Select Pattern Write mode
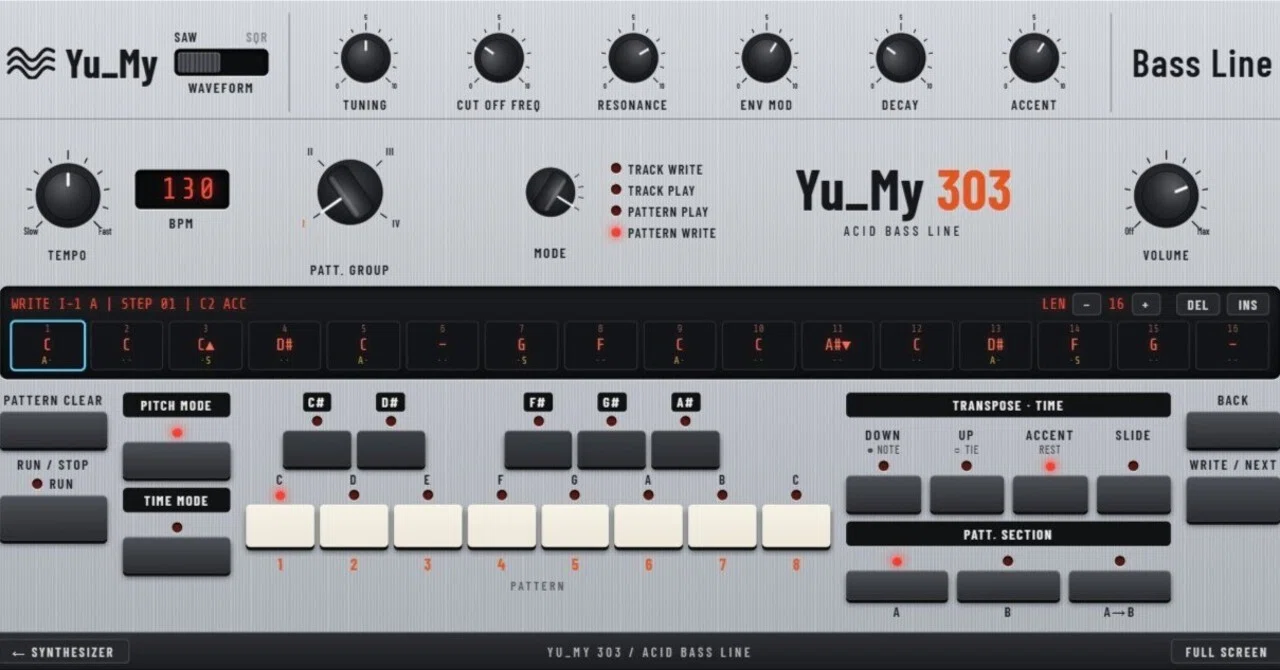The width and height of the screenshot is (1280, 670). coord(663,232)
